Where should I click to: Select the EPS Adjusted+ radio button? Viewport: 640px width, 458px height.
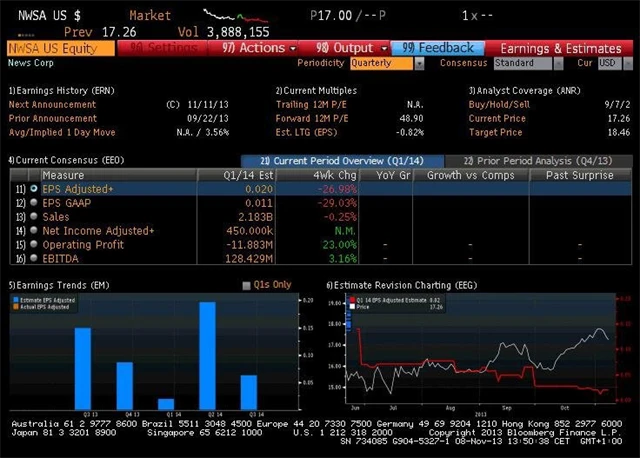[34, 189]
